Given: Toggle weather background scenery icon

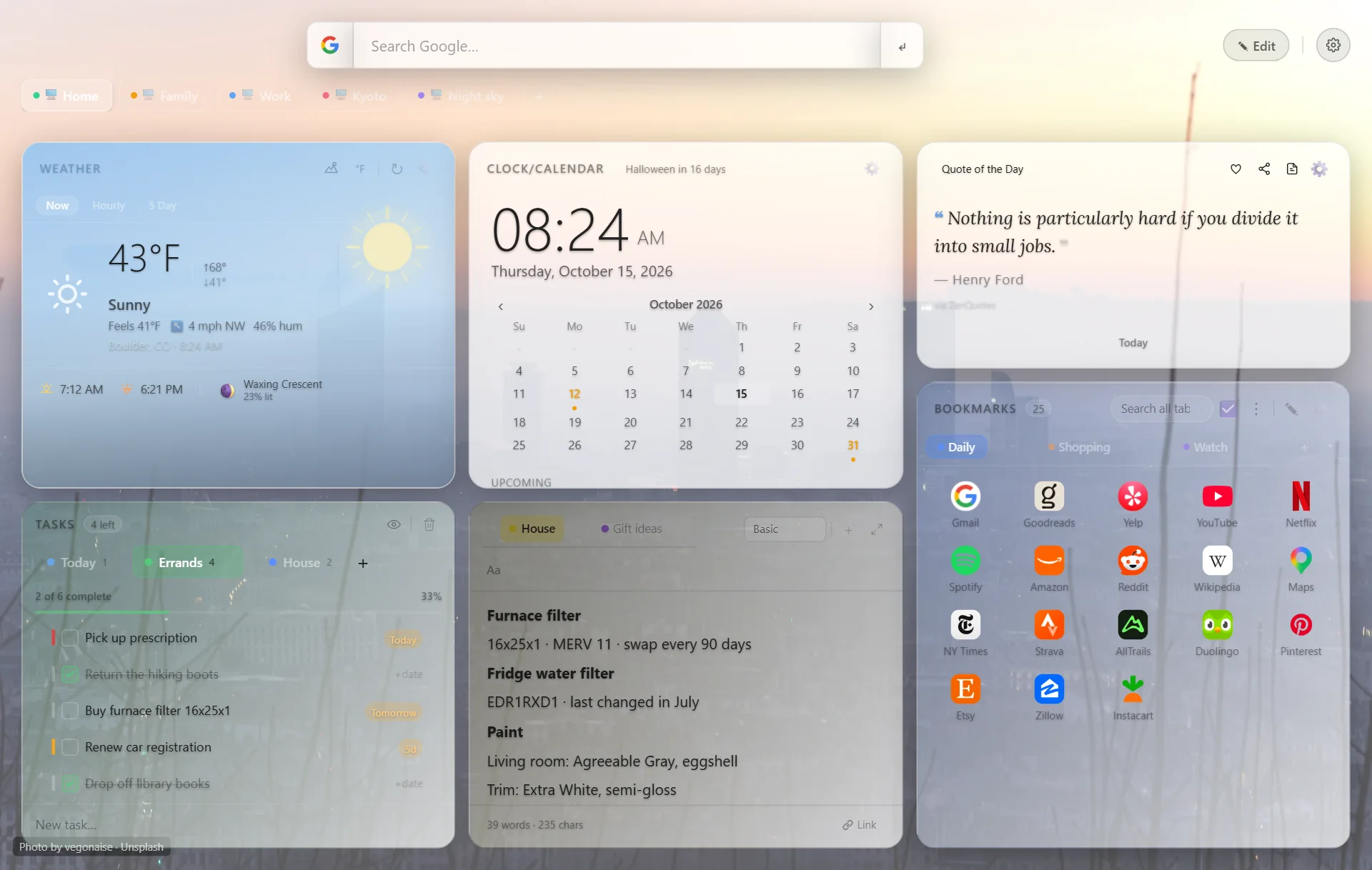Looking at the screenshot, I should click(331, 169).
